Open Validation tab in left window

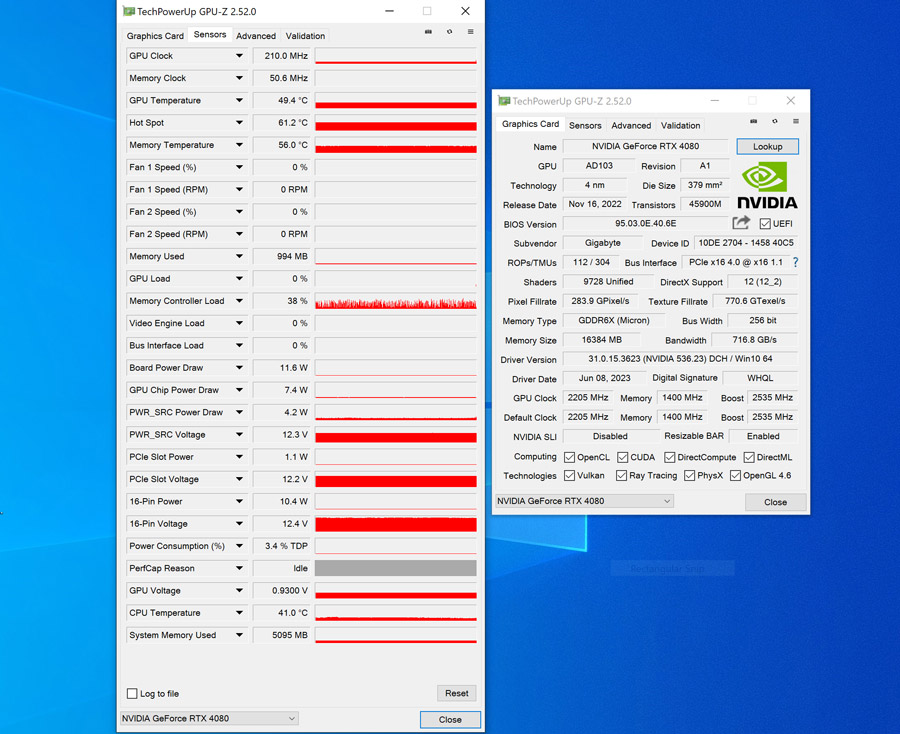pyautogui.click(x=305, y=36)
